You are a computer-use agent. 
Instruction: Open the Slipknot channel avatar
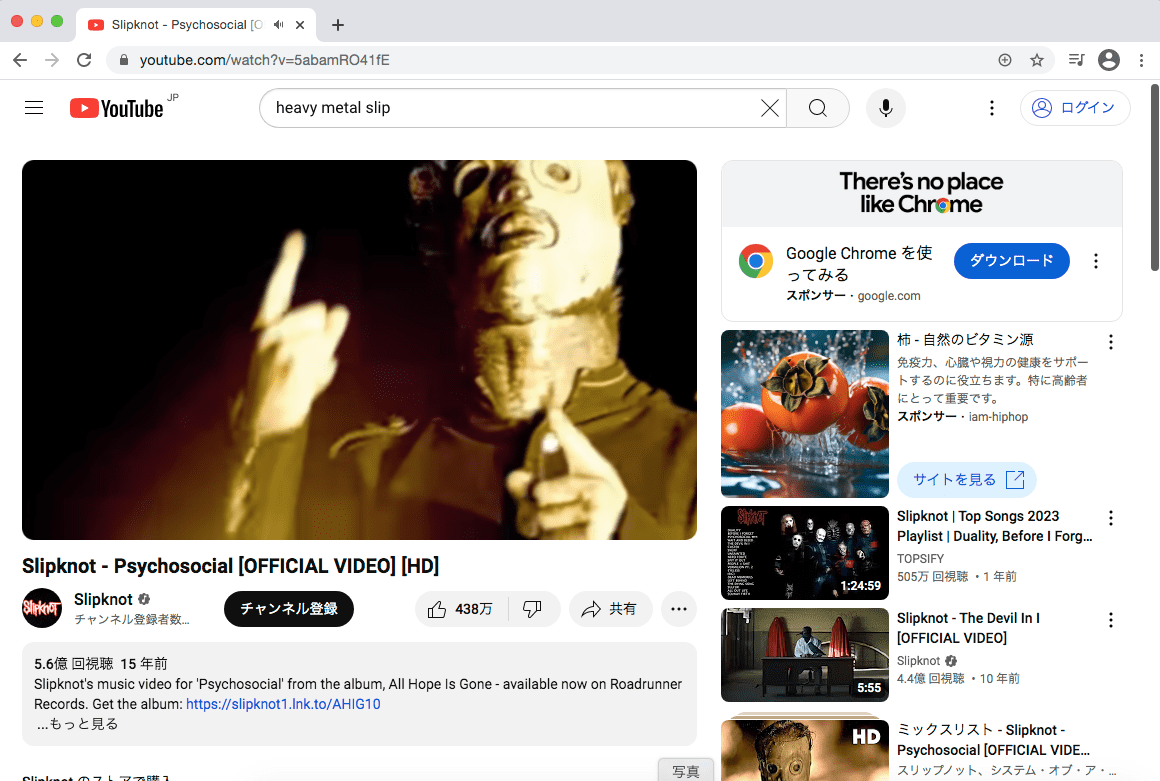point(42,608)
